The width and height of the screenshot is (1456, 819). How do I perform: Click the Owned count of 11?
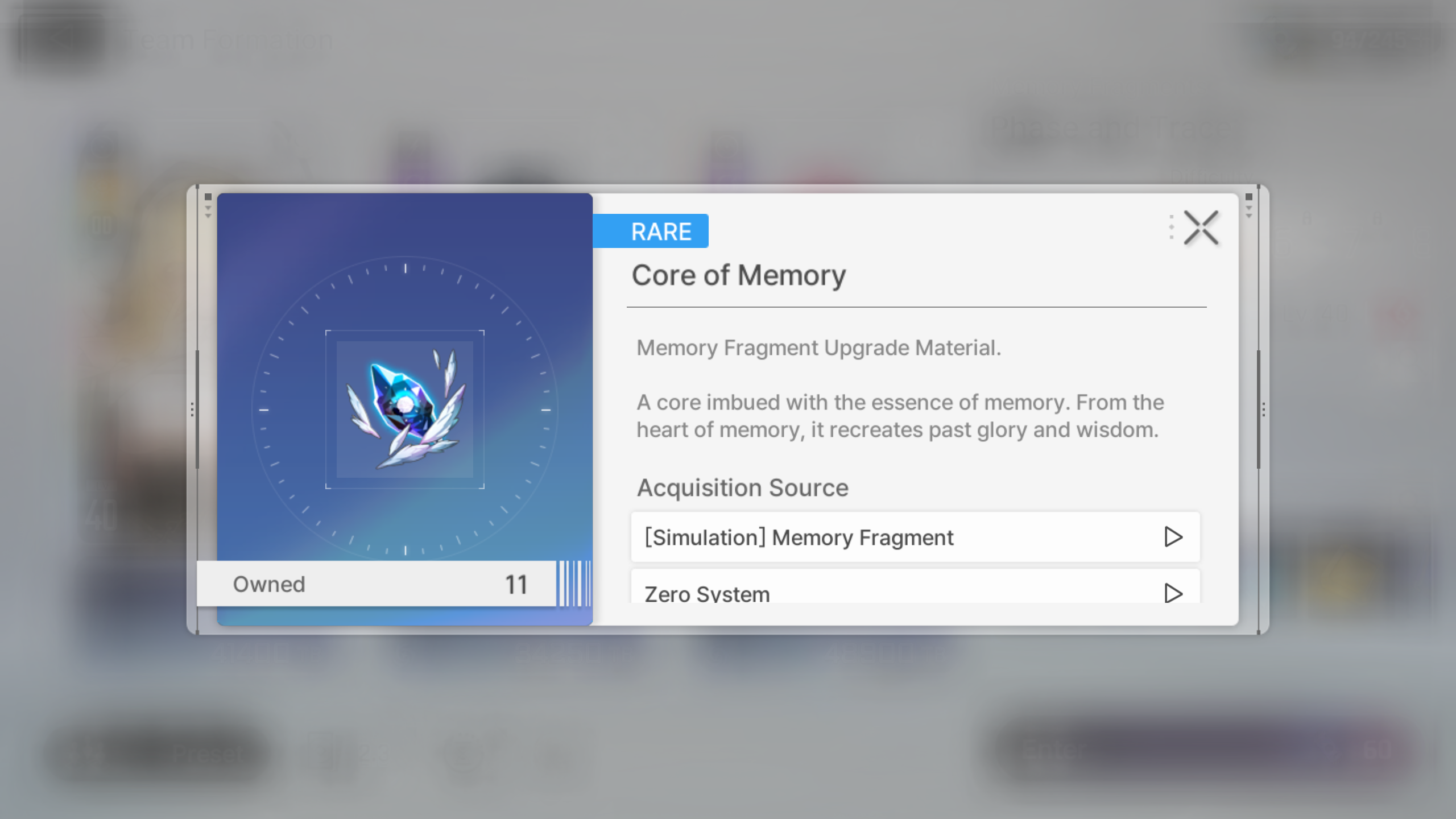coord(516,585)
